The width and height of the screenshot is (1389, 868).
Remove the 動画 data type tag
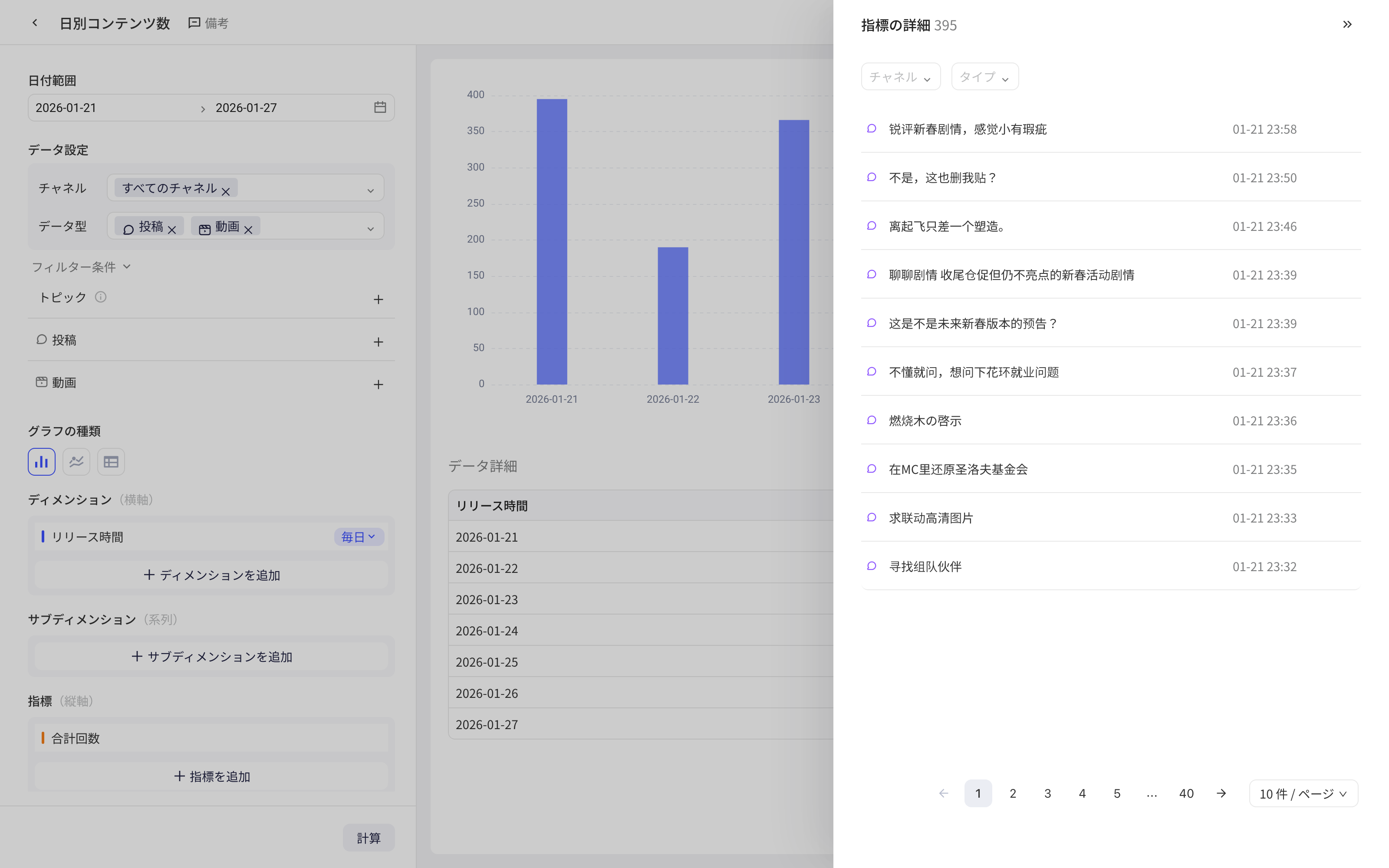[x=248, y=230]
